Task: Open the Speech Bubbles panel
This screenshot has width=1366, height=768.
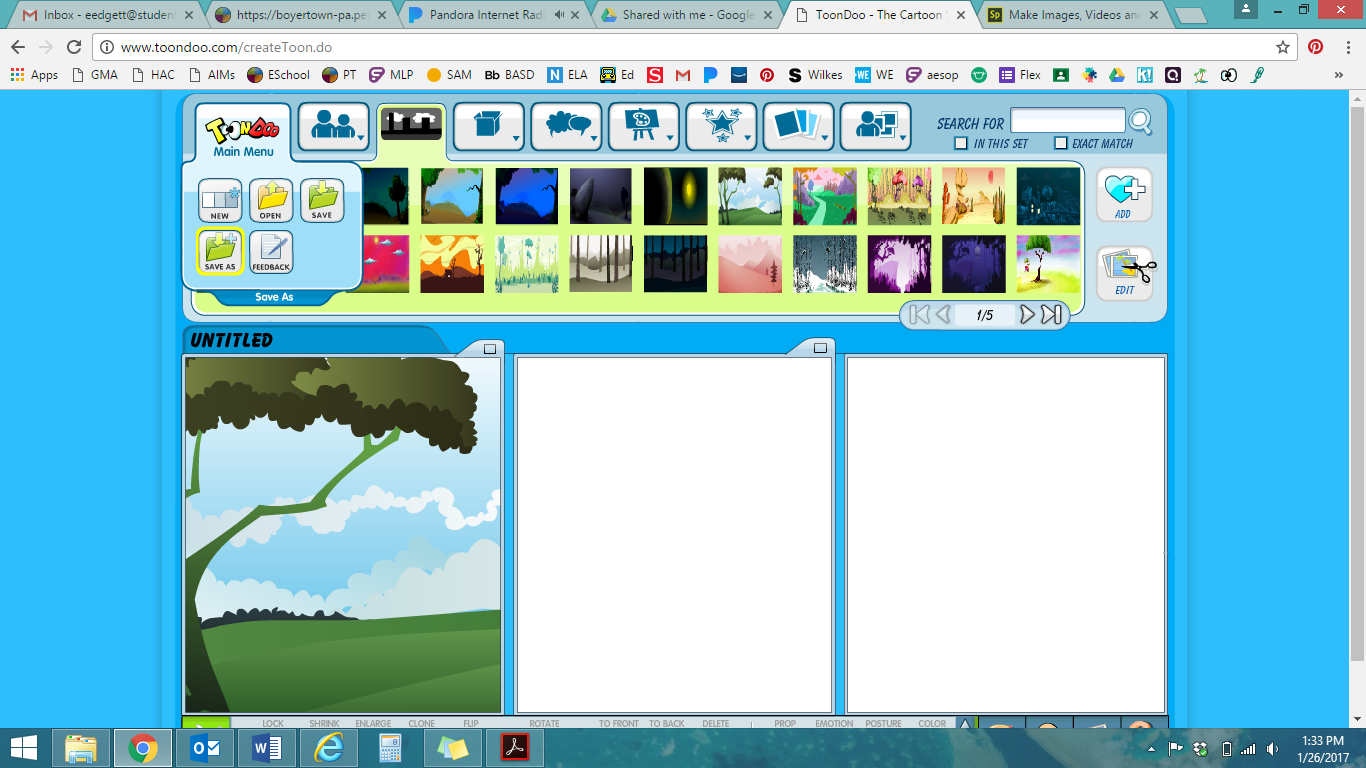Action: [x=561, y=122]
